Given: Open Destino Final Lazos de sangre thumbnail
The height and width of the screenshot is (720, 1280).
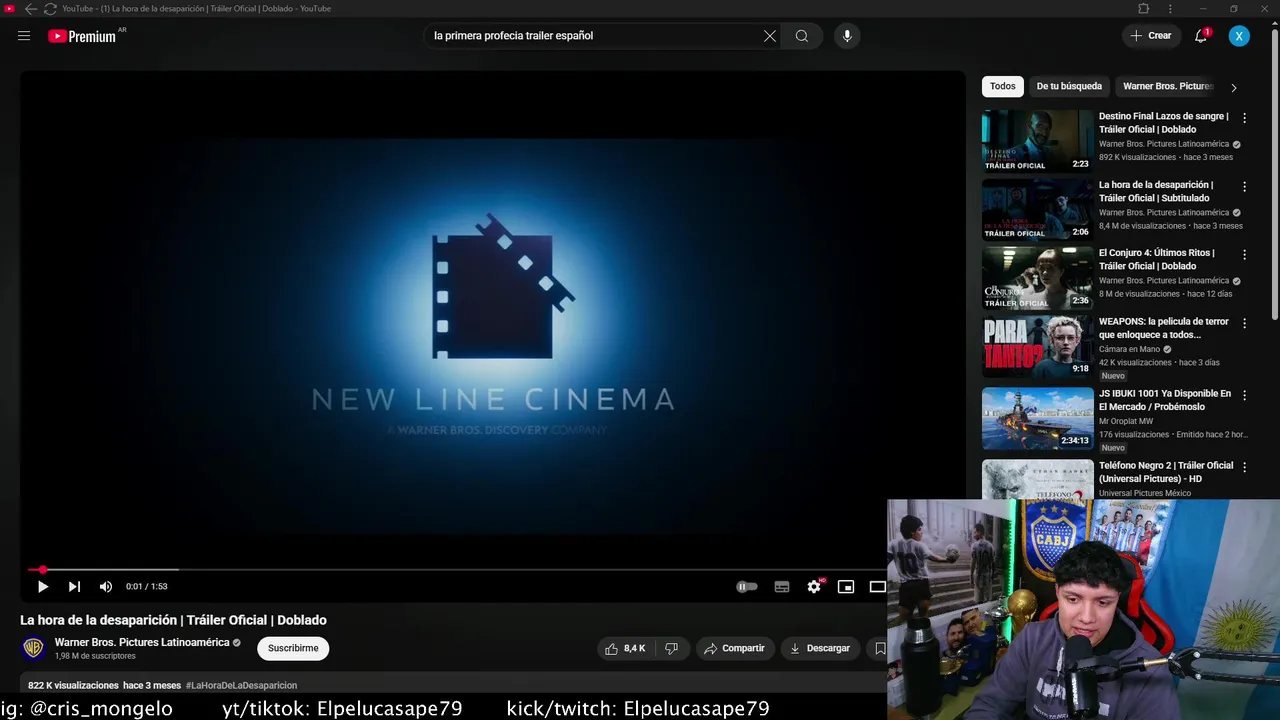Looking at the screenshot, I should [1037, 141].
